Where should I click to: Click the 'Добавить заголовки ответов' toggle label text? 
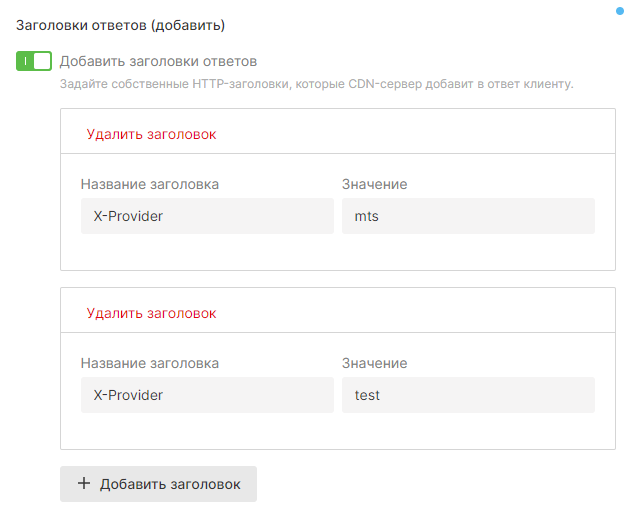coord(158,61)
